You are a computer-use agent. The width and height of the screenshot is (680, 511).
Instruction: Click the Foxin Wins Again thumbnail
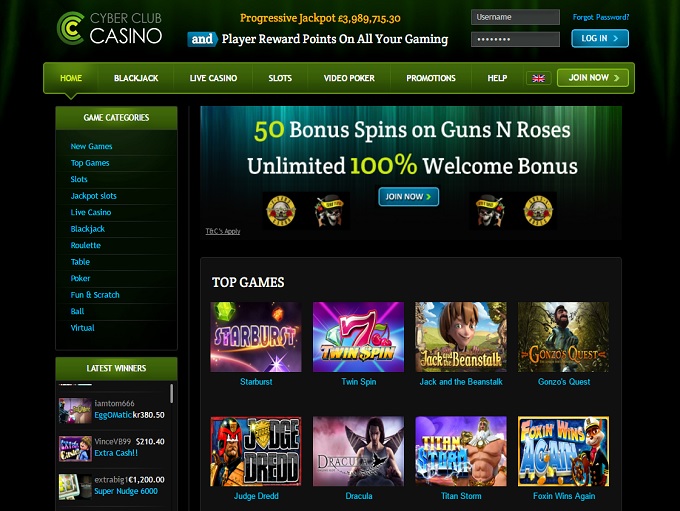pyautogui.click(x=563, y=451)
